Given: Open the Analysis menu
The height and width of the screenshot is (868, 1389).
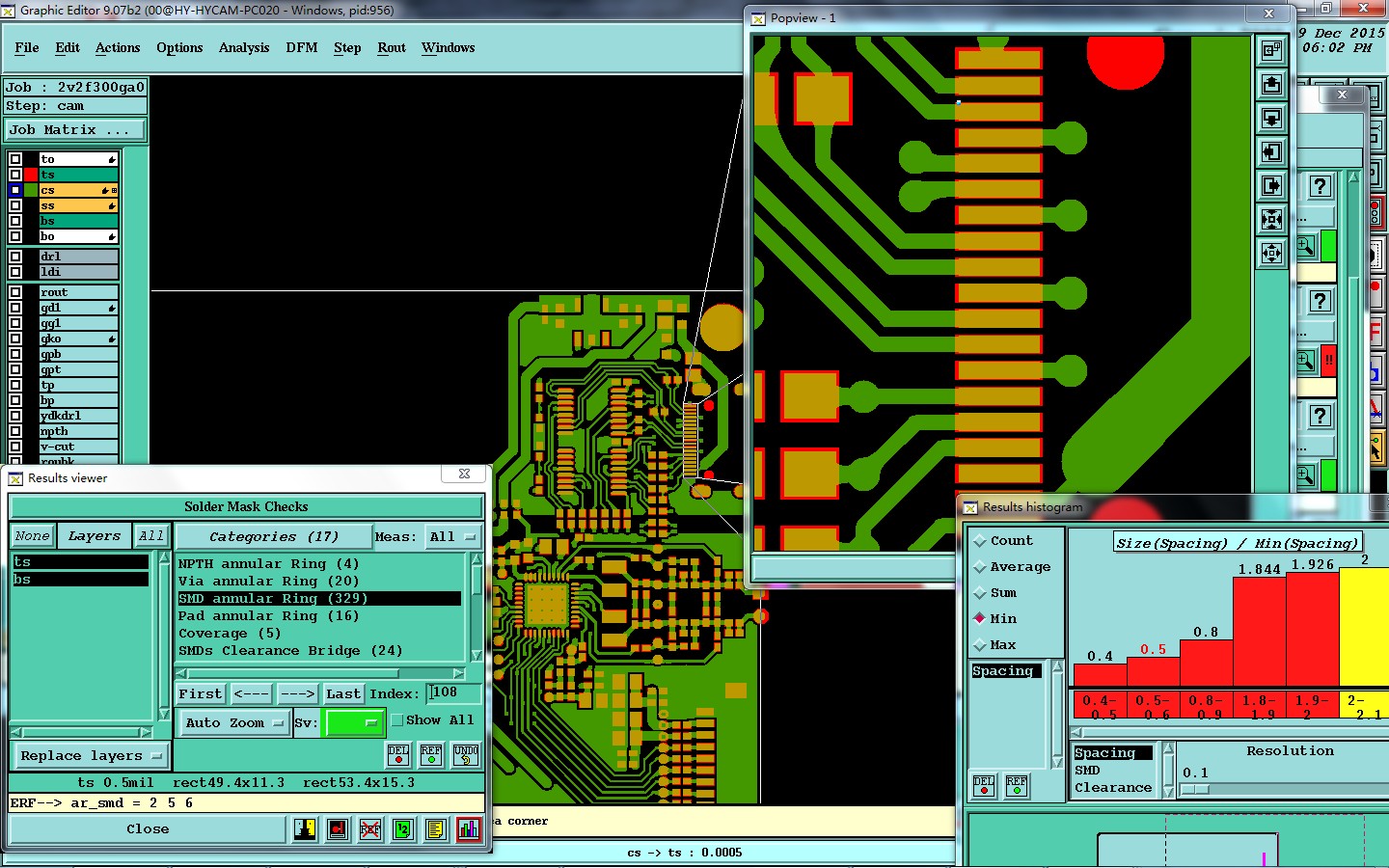Looking at the screenshot, I should (x=244, y=47).
